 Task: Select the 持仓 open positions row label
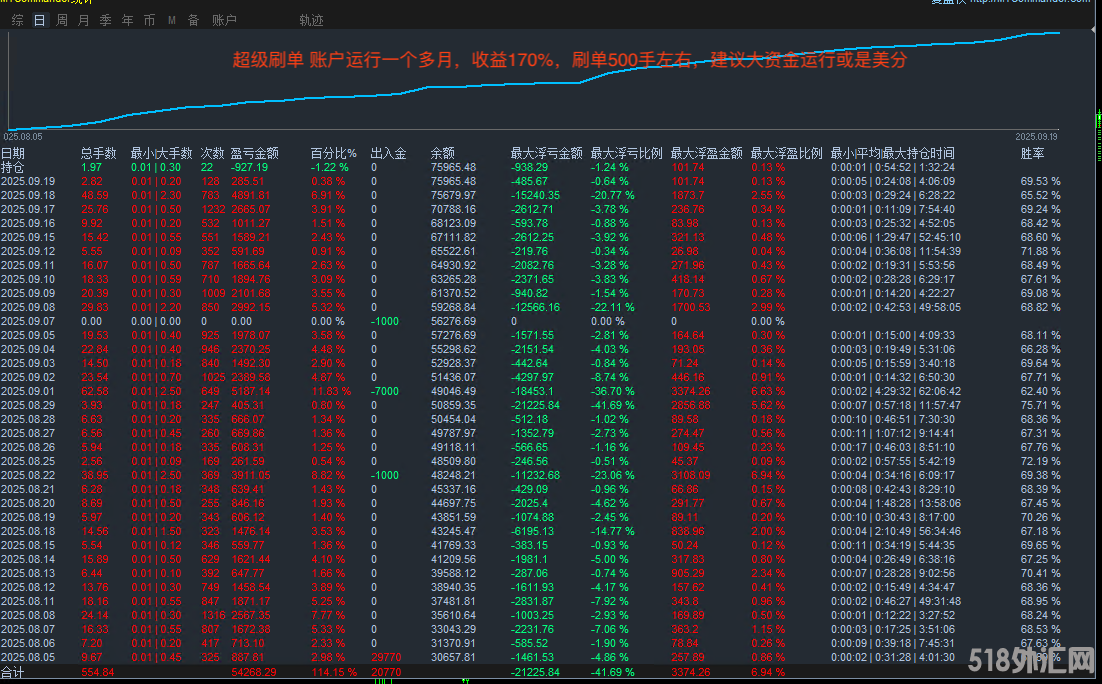coord(13,167)
